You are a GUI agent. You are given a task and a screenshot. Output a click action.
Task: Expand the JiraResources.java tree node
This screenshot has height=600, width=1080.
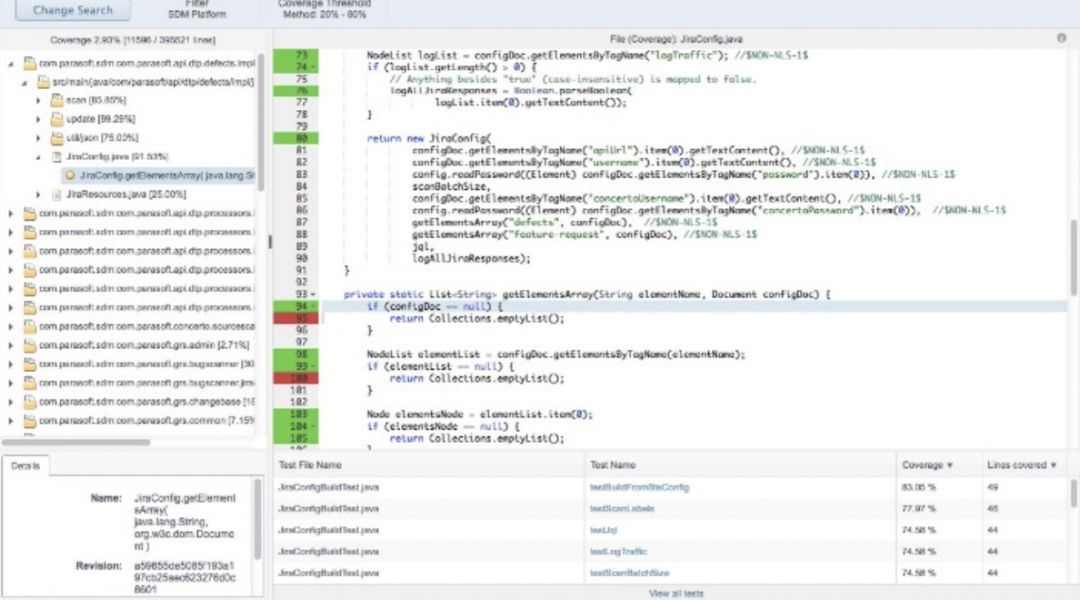(x=39, y=194)
